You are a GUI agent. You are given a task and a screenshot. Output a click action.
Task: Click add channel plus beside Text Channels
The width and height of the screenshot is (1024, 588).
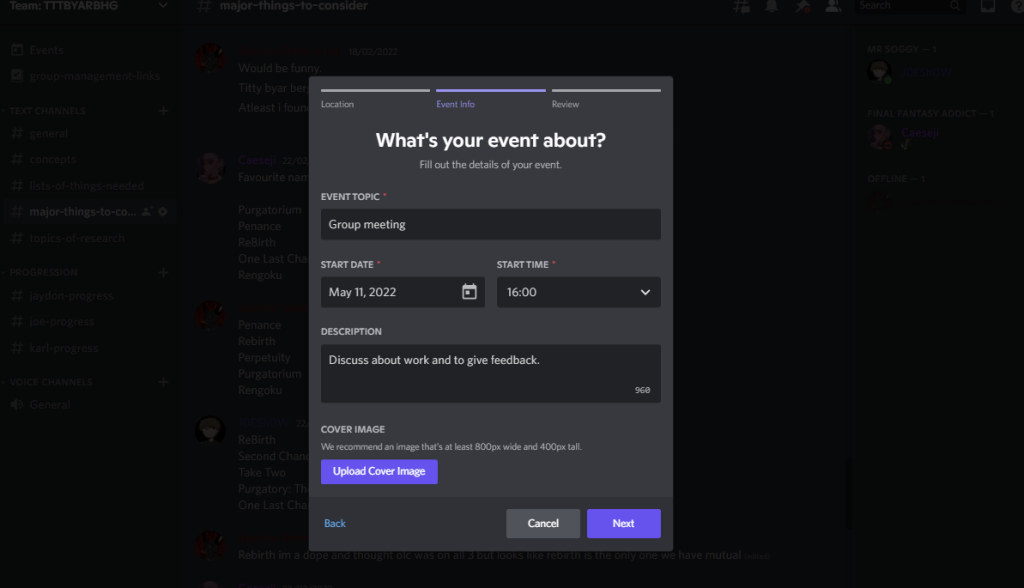[x=163, y=111]
